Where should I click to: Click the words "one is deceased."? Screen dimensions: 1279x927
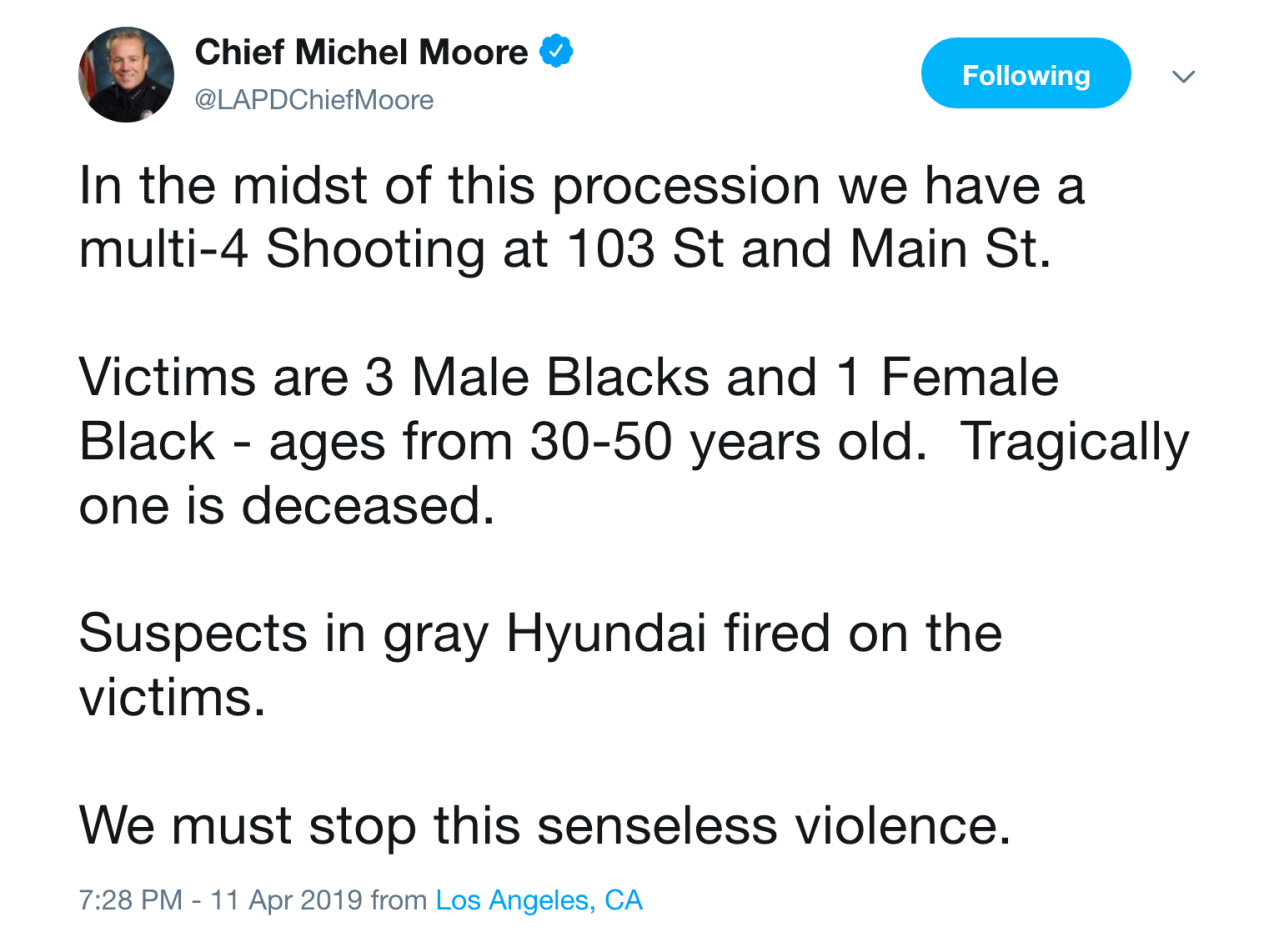(286, 506)
